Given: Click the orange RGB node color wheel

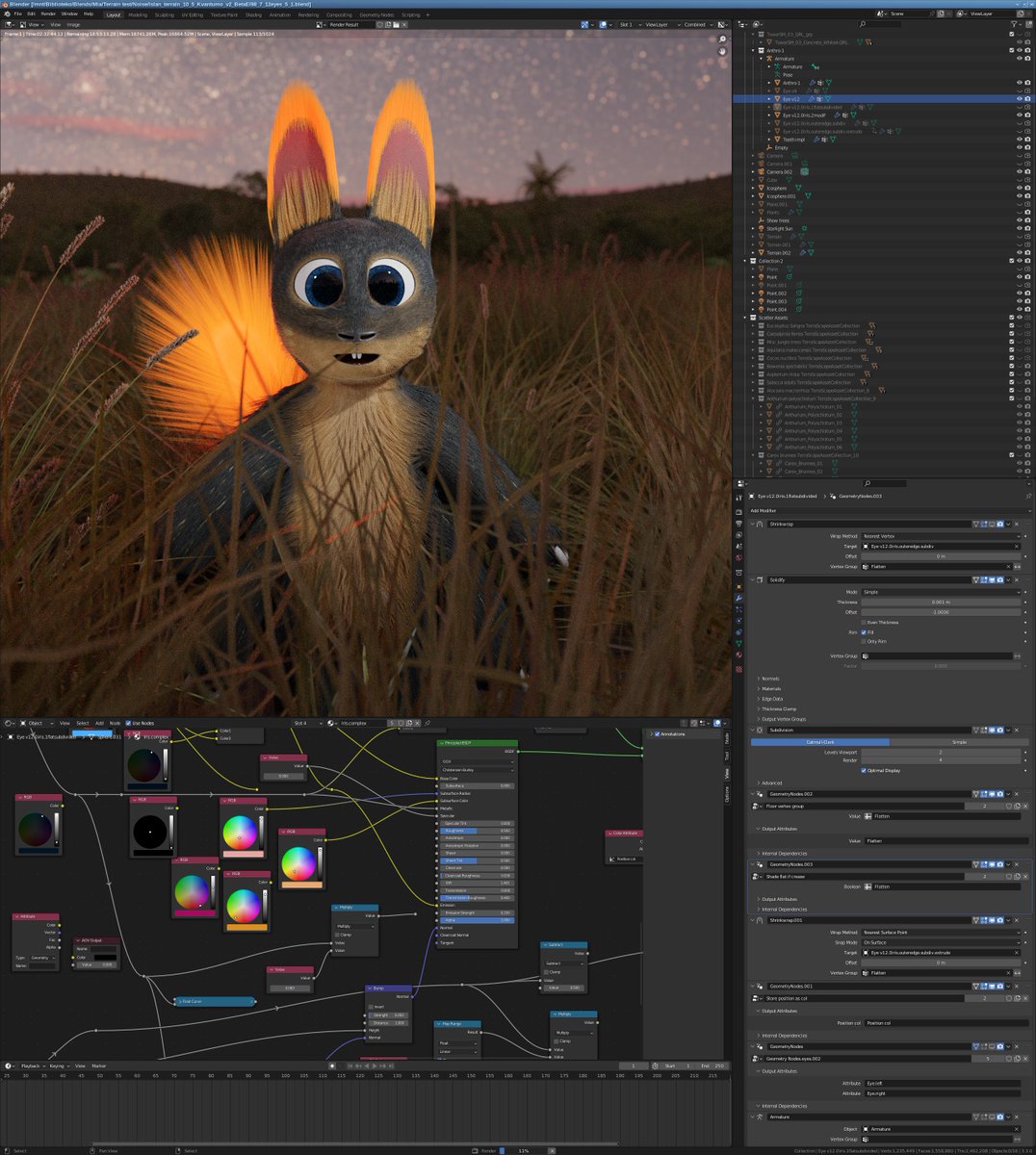Looking at the screenshot, I should (x=244, y=906).
